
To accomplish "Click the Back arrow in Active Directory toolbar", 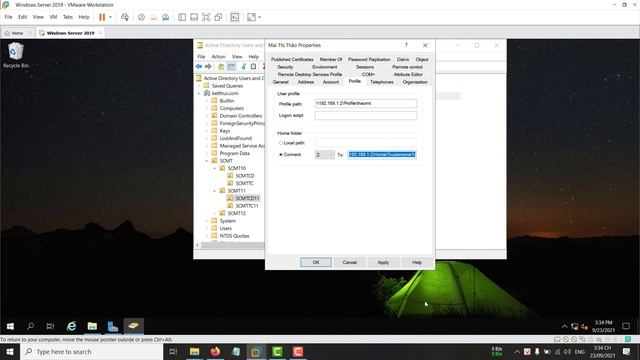I will [199, 67].
